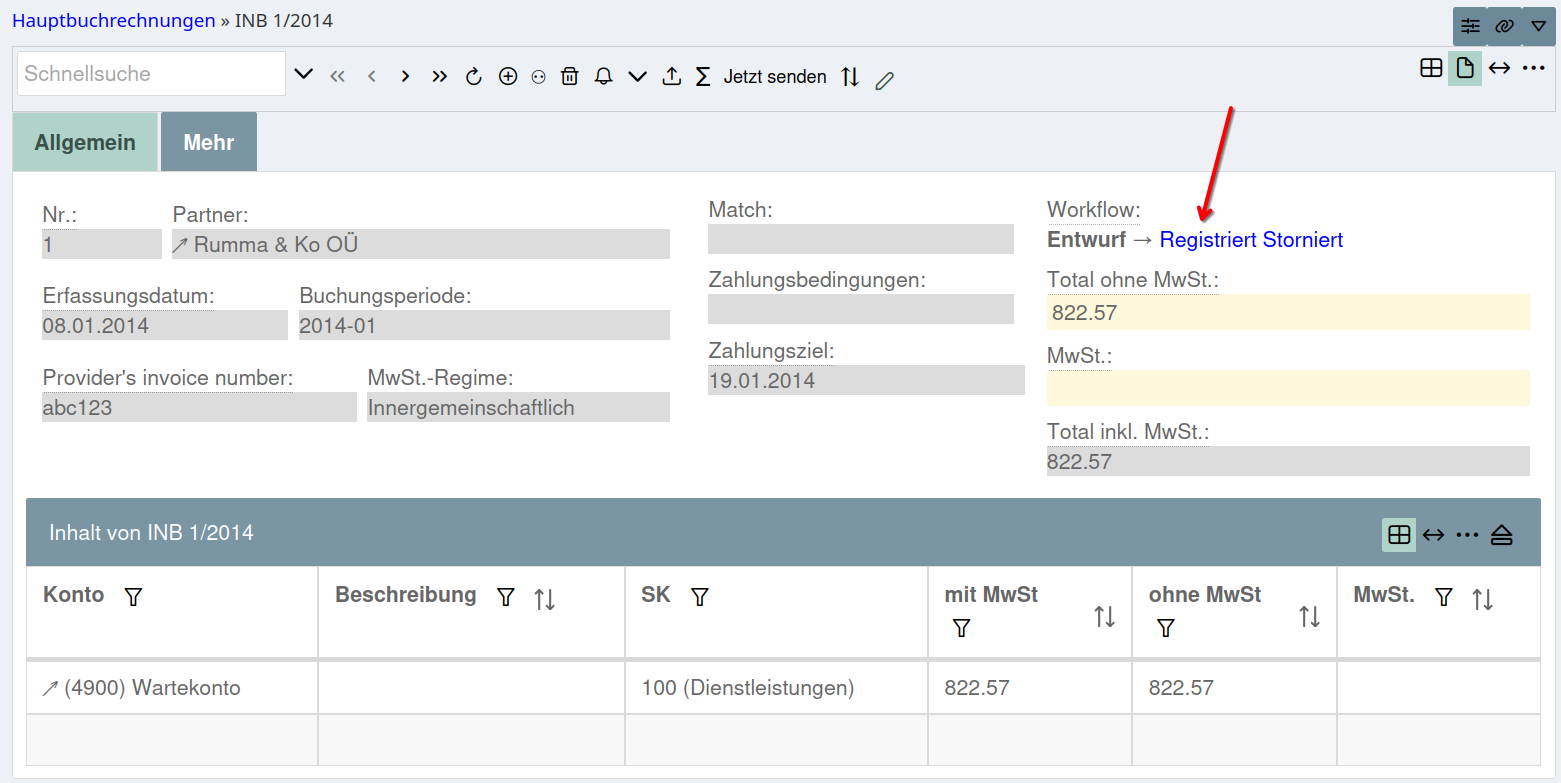
Task: Change the workflow state to Storniert
Action: (1303, 240)
